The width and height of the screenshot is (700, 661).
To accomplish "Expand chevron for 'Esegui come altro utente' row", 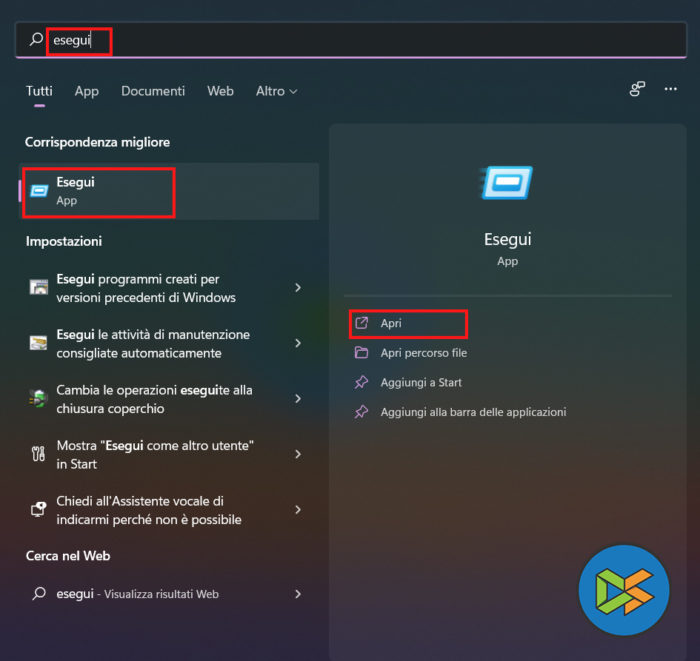I will click(298, 454).
